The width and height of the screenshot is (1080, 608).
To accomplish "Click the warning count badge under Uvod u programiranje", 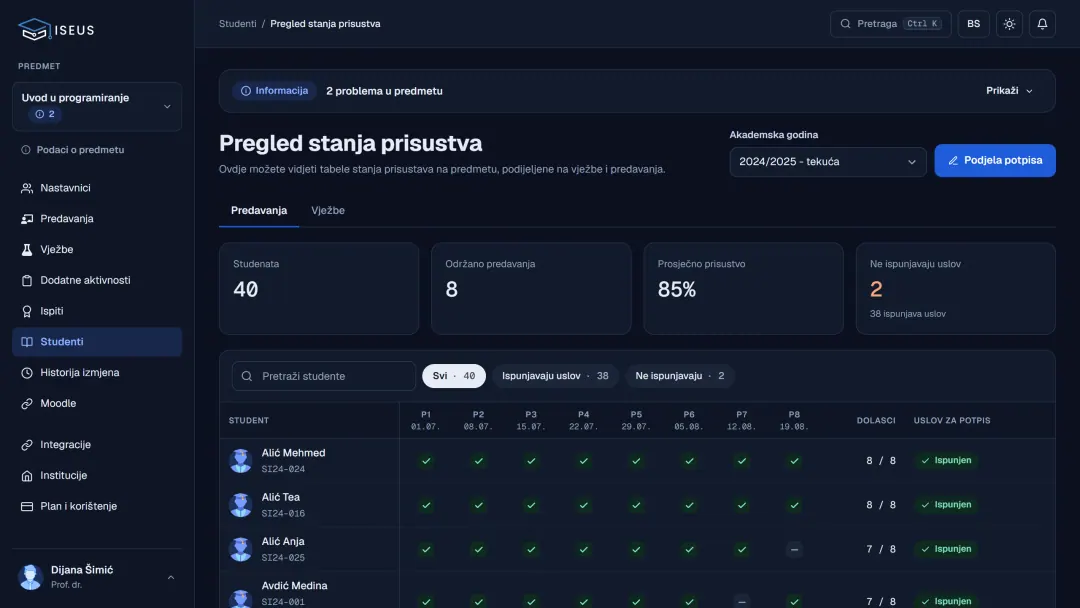I will point(45,114).
